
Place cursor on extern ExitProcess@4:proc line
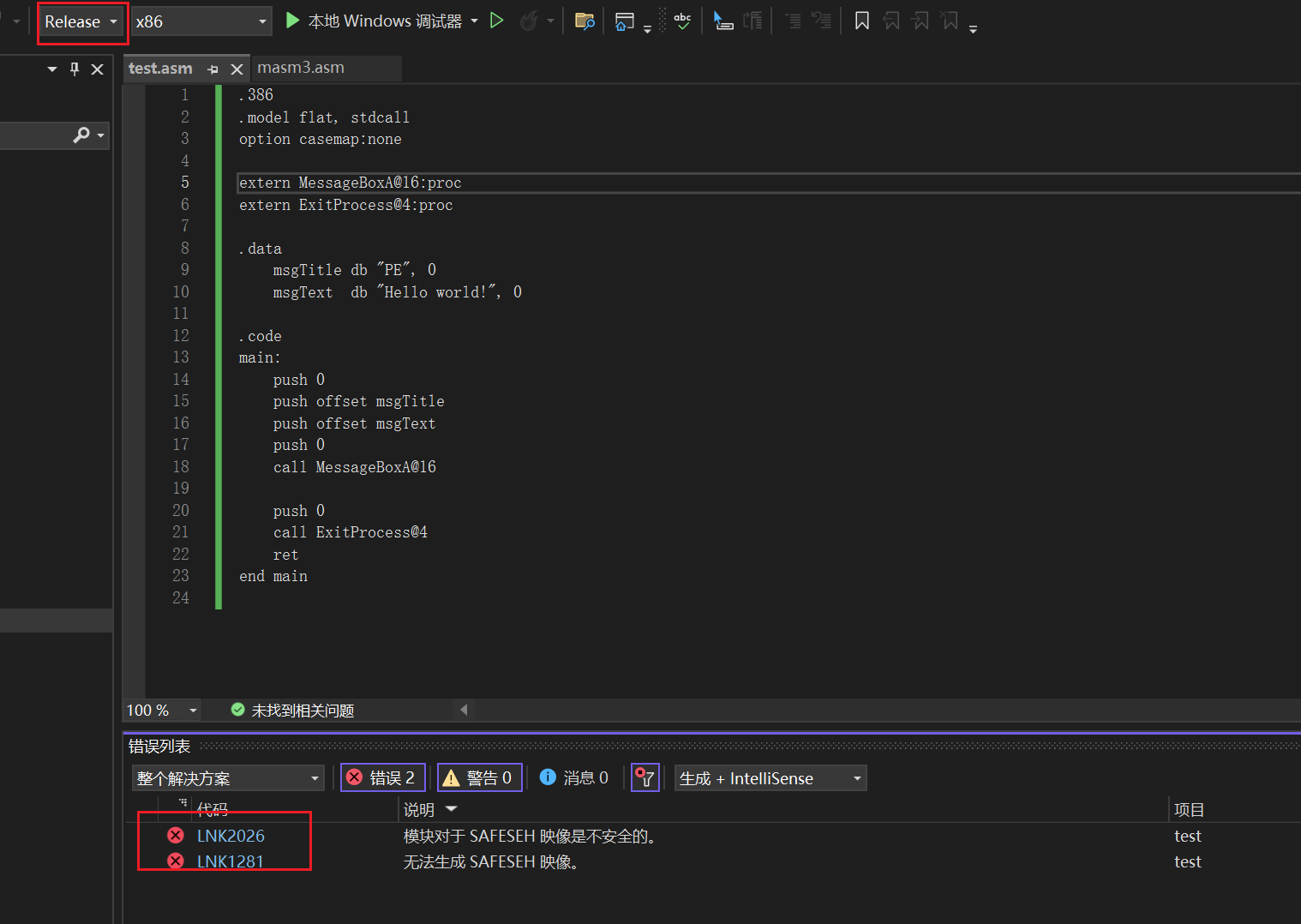[346, 205]
